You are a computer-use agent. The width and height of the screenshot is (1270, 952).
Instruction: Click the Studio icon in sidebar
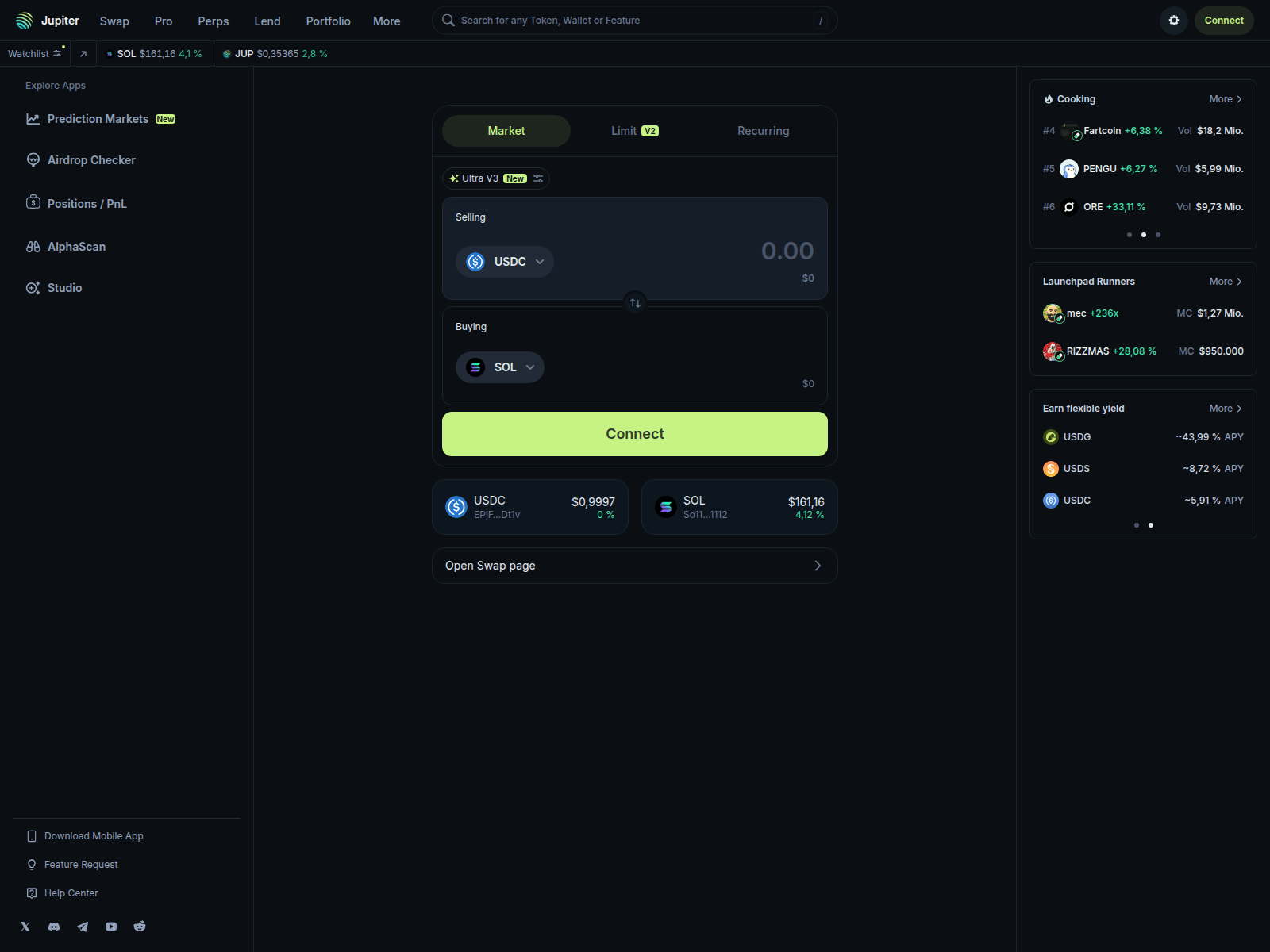coord(33,288)
